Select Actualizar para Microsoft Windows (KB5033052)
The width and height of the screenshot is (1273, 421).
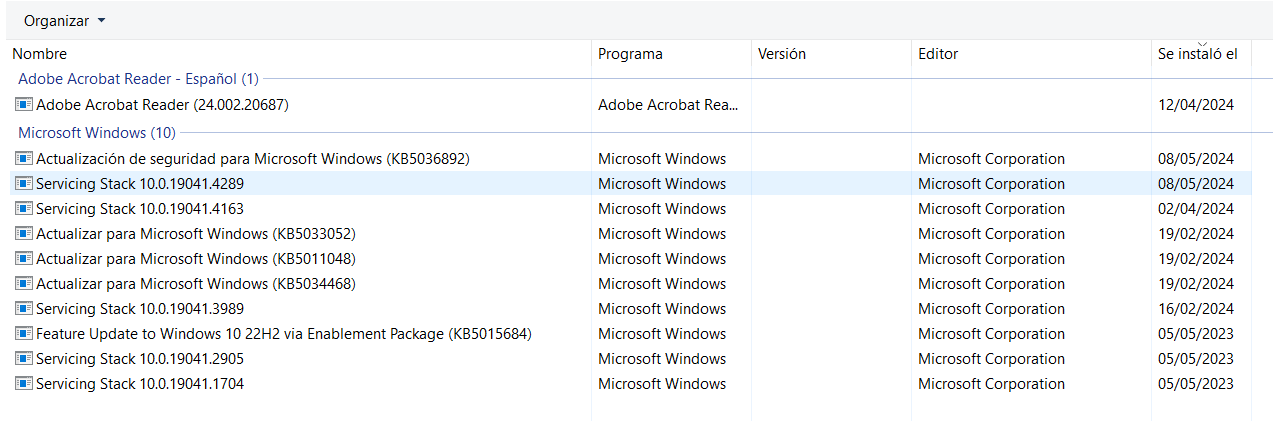pos(196,234)
